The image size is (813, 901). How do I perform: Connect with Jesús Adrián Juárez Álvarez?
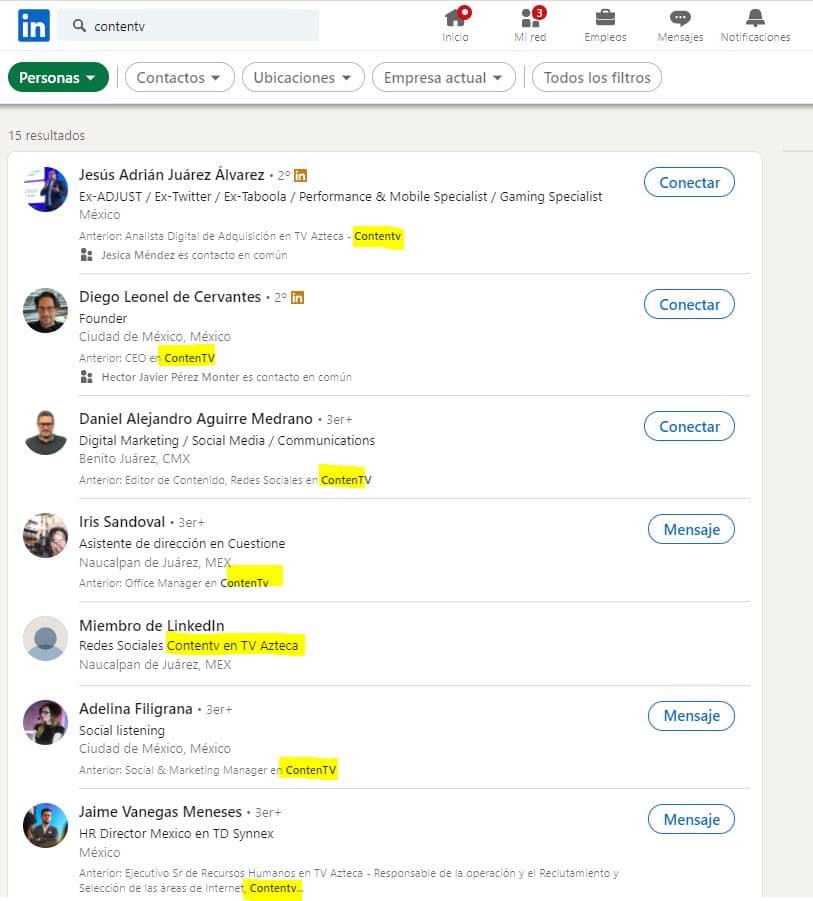689,182
